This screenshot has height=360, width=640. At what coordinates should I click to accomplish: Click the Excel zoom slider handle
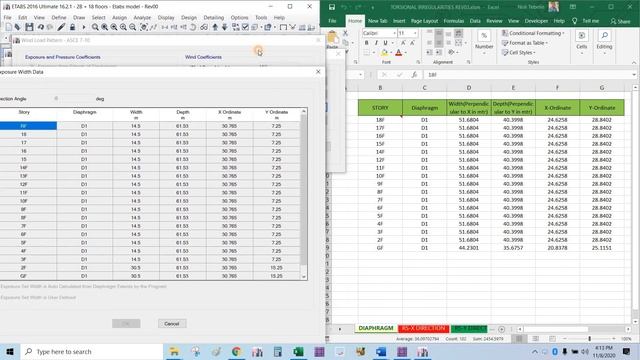click(x=589, y=339)
